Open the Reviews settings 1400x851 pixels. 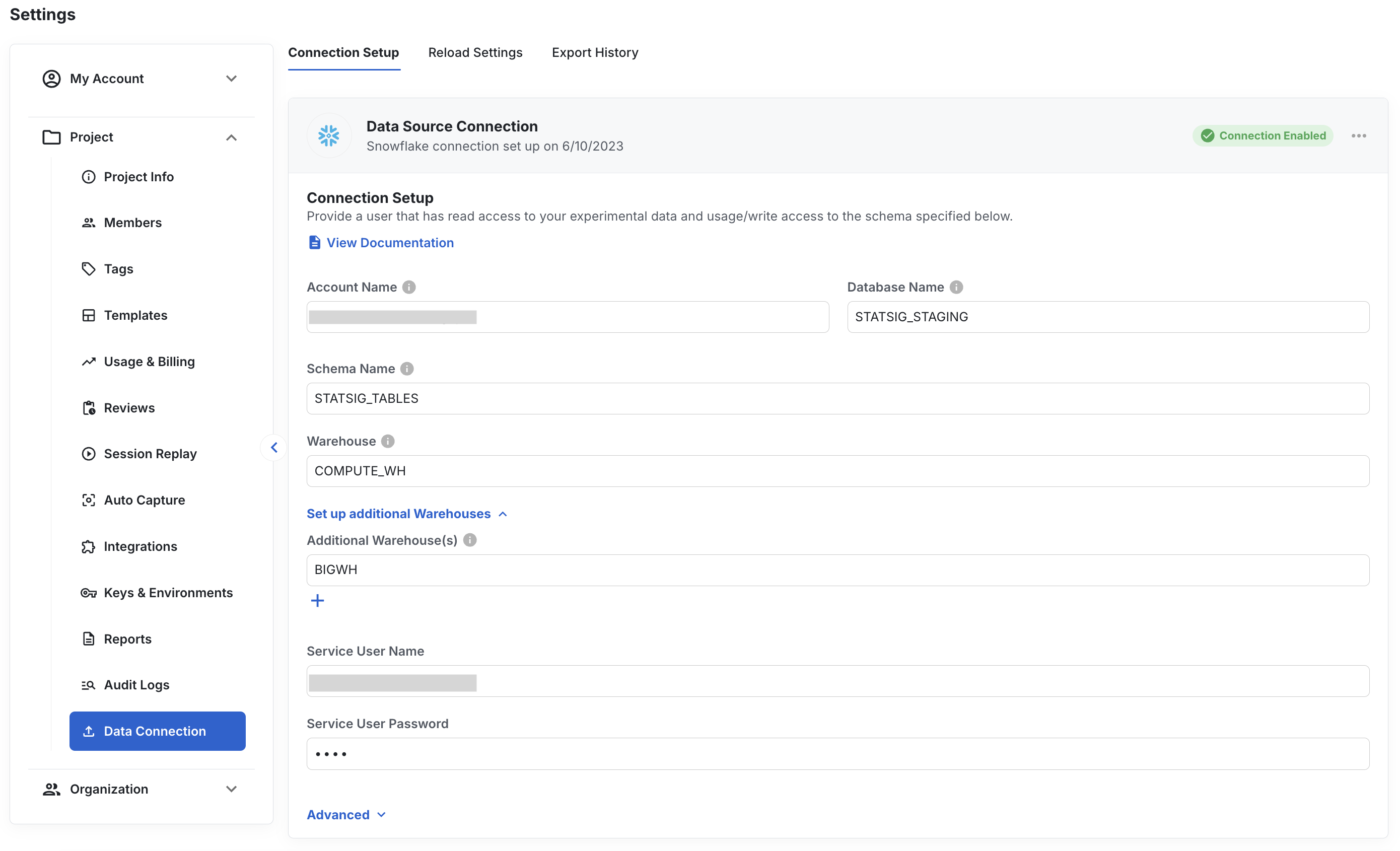pyautogui.click(x=129, y=408)
